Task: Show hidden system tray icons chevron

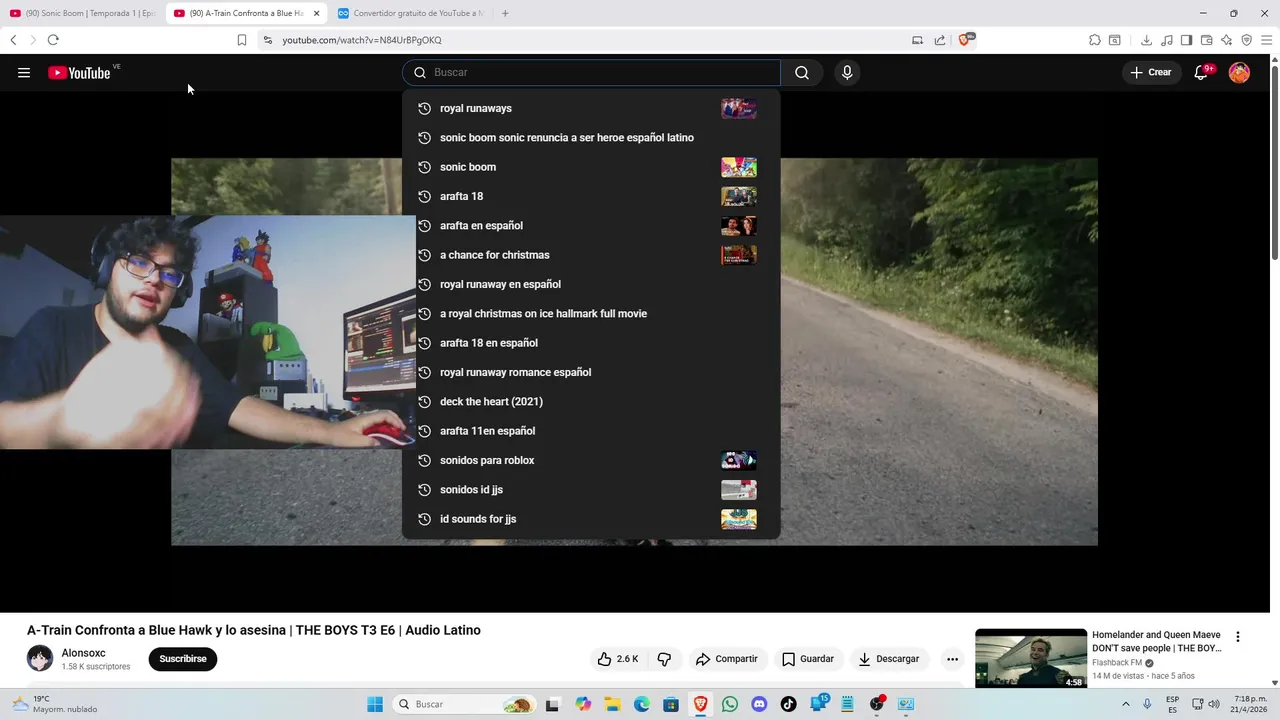Action: [1125, 704]
